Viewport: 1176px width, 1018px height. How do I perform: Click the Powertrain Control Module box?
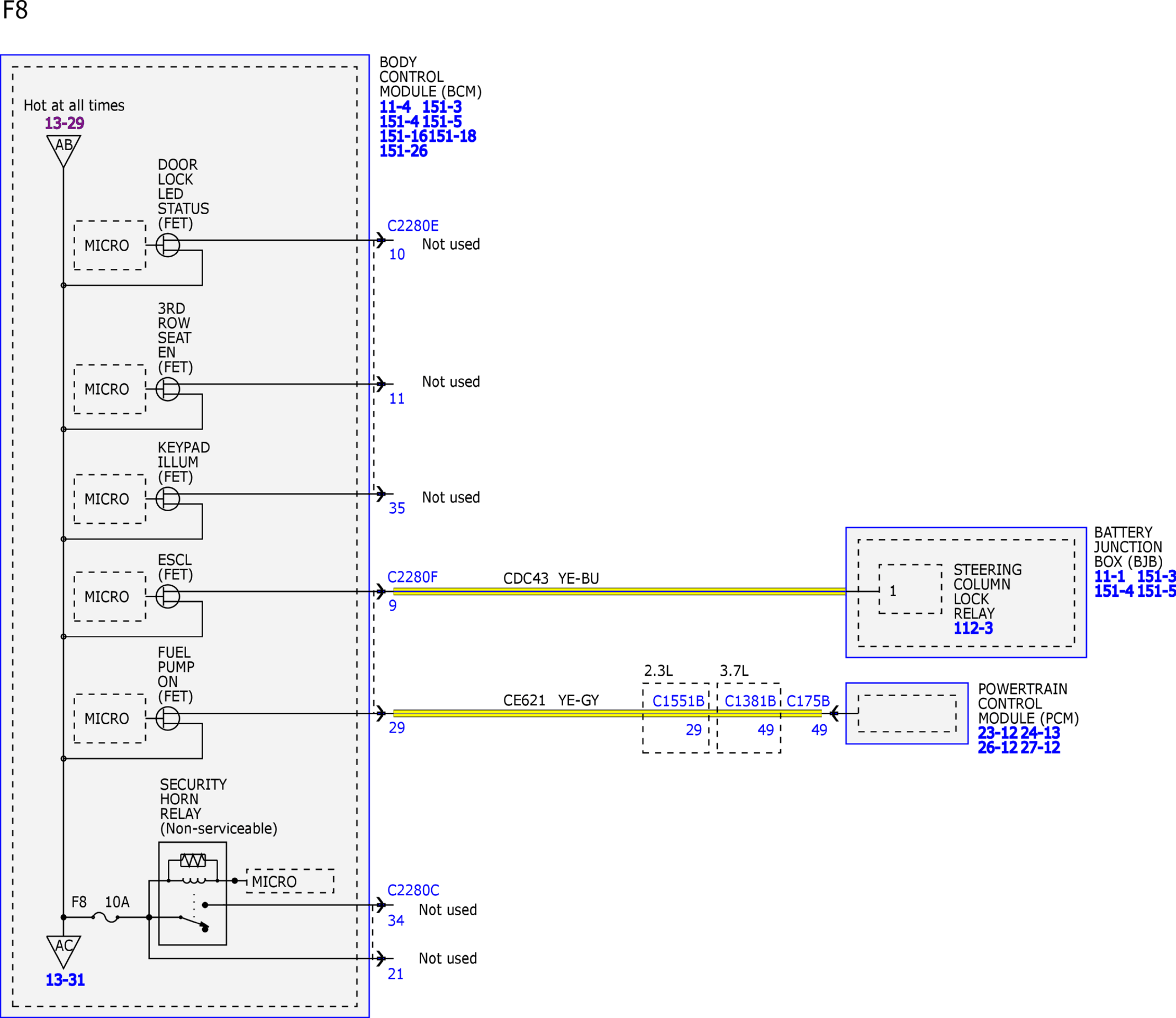point(907,713)
